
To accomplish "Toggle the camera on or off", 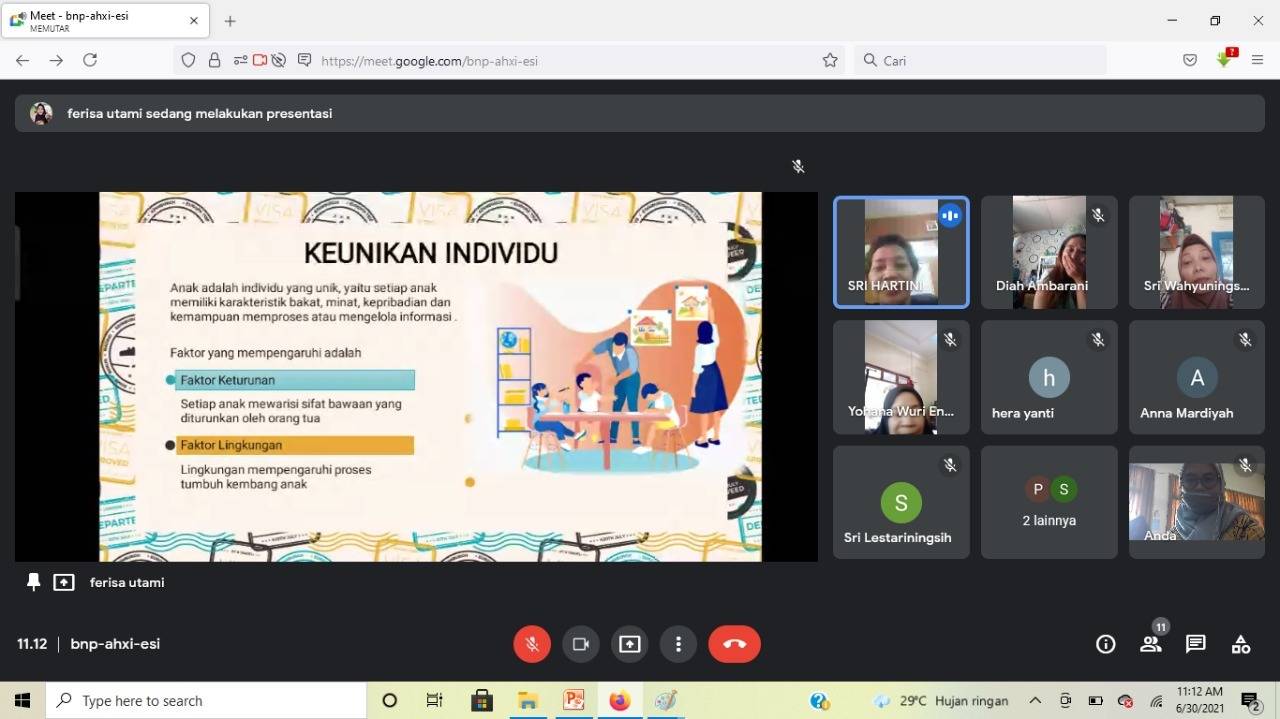I will point(580,644).
